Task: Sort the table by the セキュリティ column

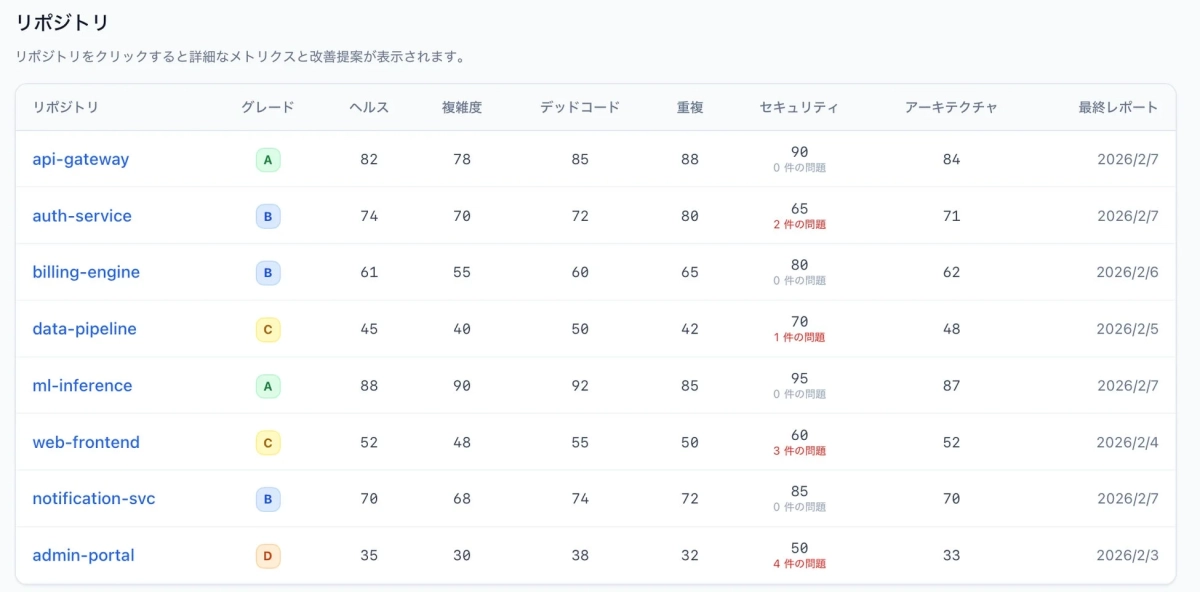Action: (x=800, y=107)
